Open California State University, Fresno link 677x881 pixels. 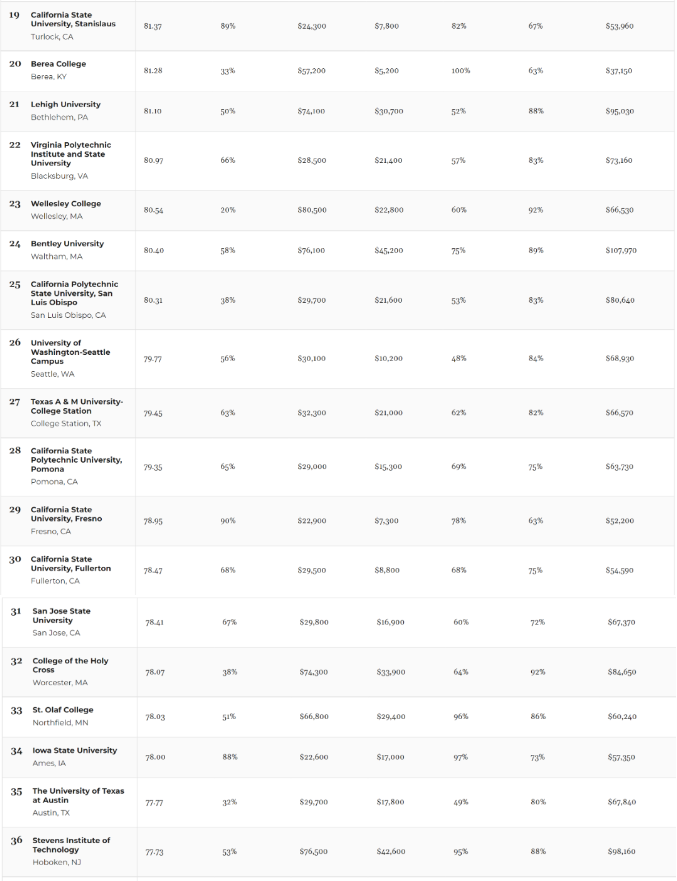(66, 514)
